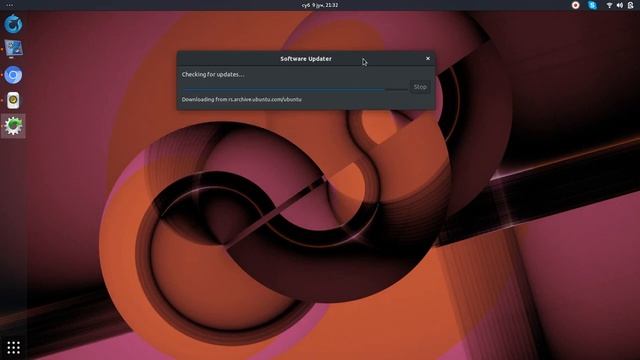Open the power and session indicator at far right
640x360 pixels.
click(631, 5)
